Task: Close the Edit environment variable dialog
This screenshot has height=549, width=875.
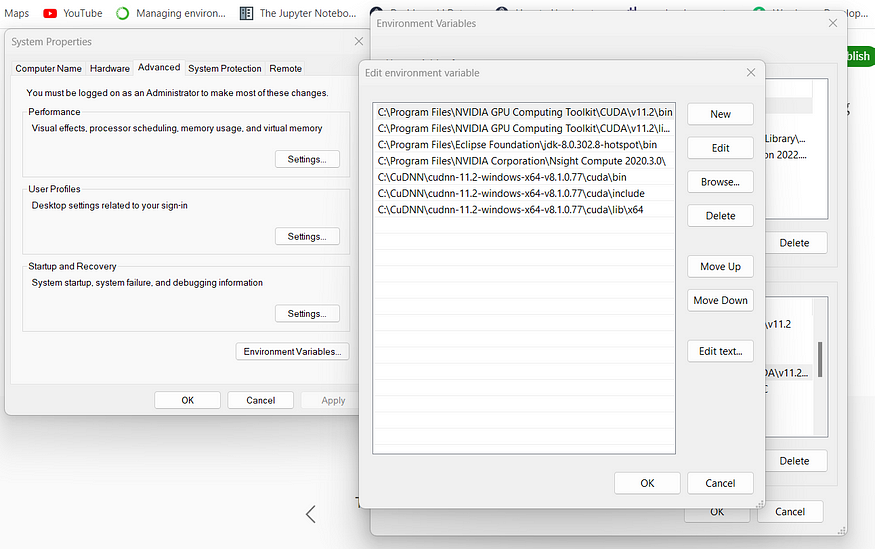Action: pos(751,73)
